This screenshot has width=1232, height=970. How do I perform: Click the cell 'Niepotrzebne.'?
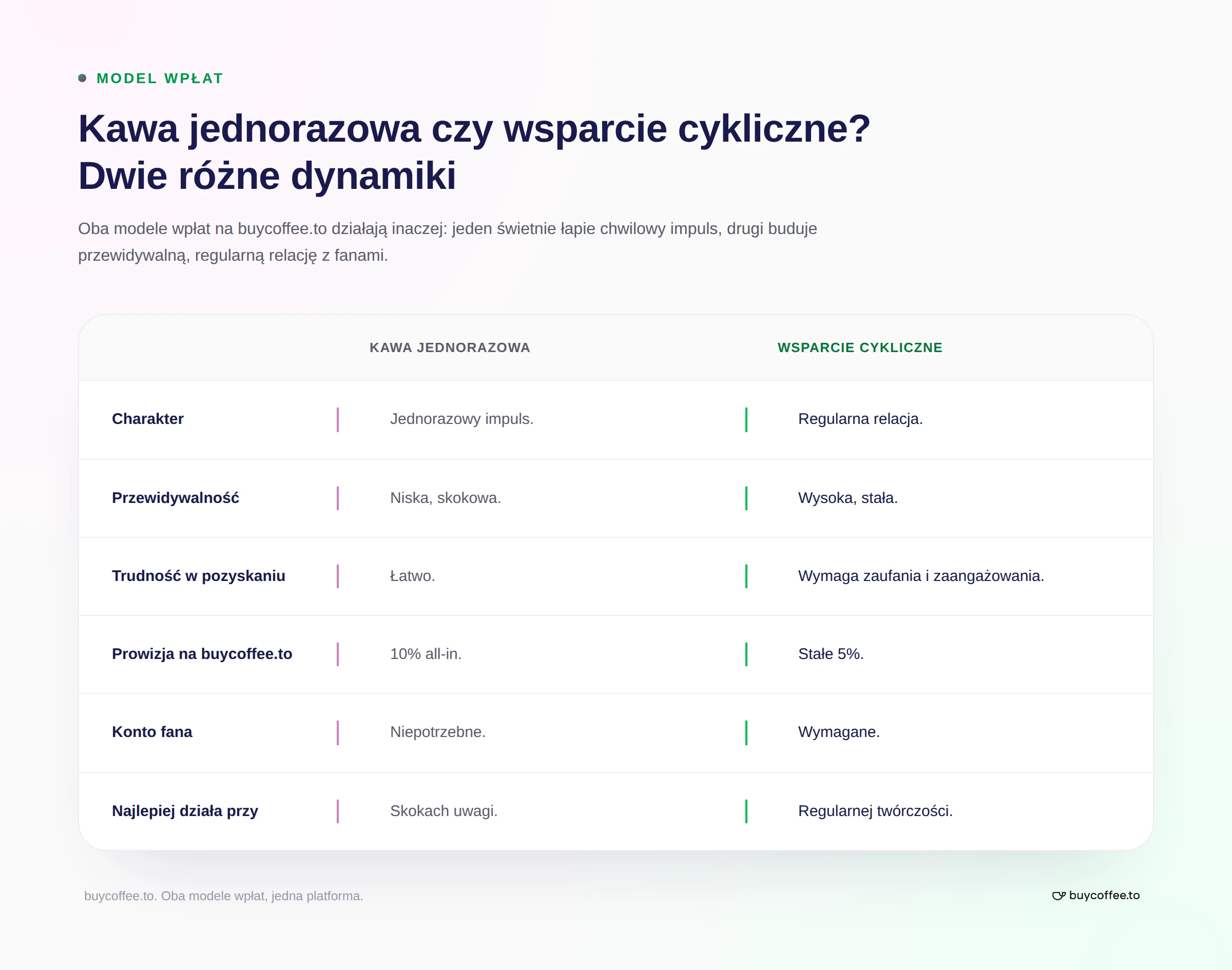[x=438, y=732]
